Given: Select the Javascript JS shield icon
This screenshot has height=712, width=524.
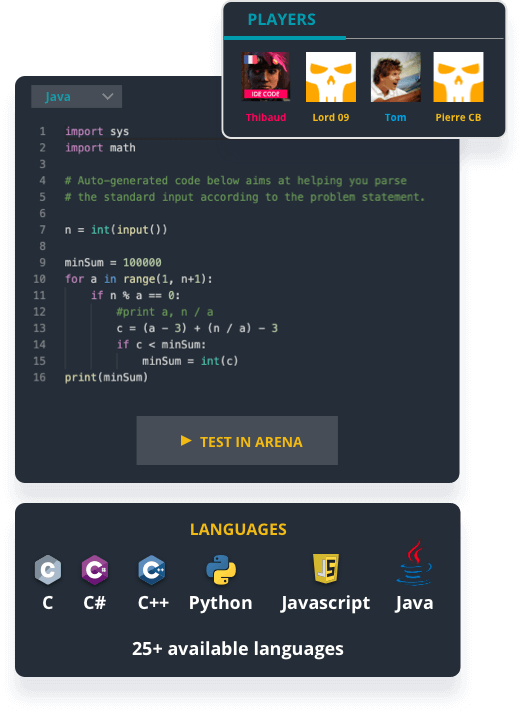Looking at the screenshot, I should tap(326, 568).
